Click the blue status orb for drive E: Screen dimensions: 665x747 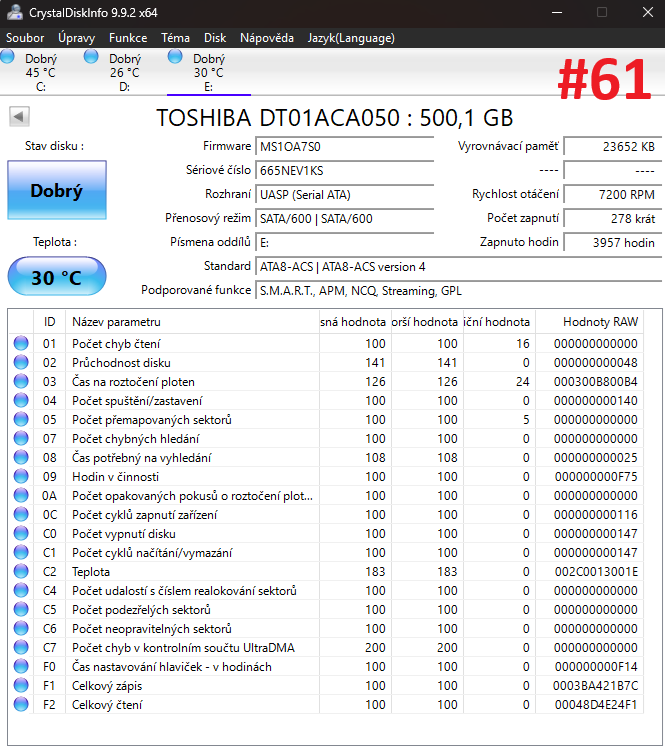[x=175, y=57]
